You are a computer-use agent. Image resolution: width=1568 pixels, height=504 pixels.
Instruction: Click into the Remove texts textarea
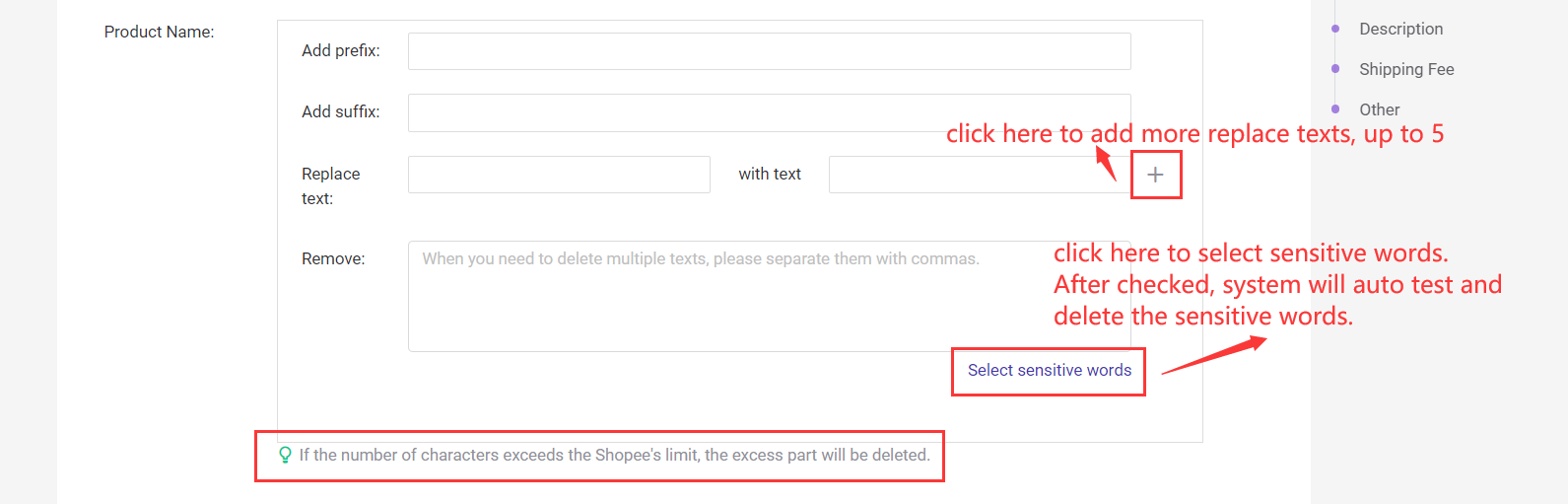click(x=769, y=296)
